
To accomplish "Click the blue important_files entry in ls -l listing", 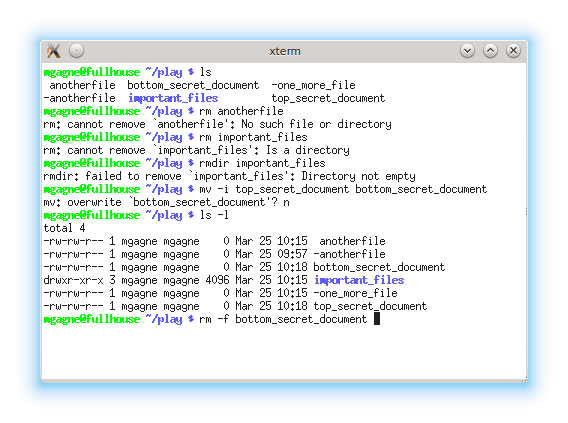I will (x=359, y=280).
